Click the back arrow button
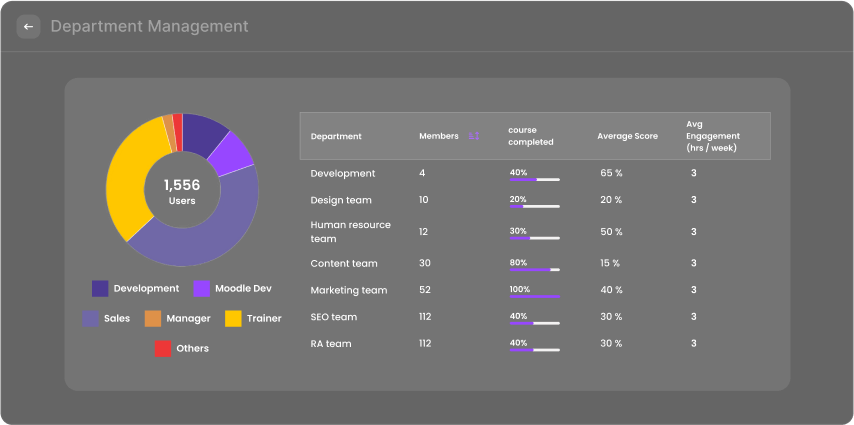The height and width of the screenshot is (425, 854). 28,27
